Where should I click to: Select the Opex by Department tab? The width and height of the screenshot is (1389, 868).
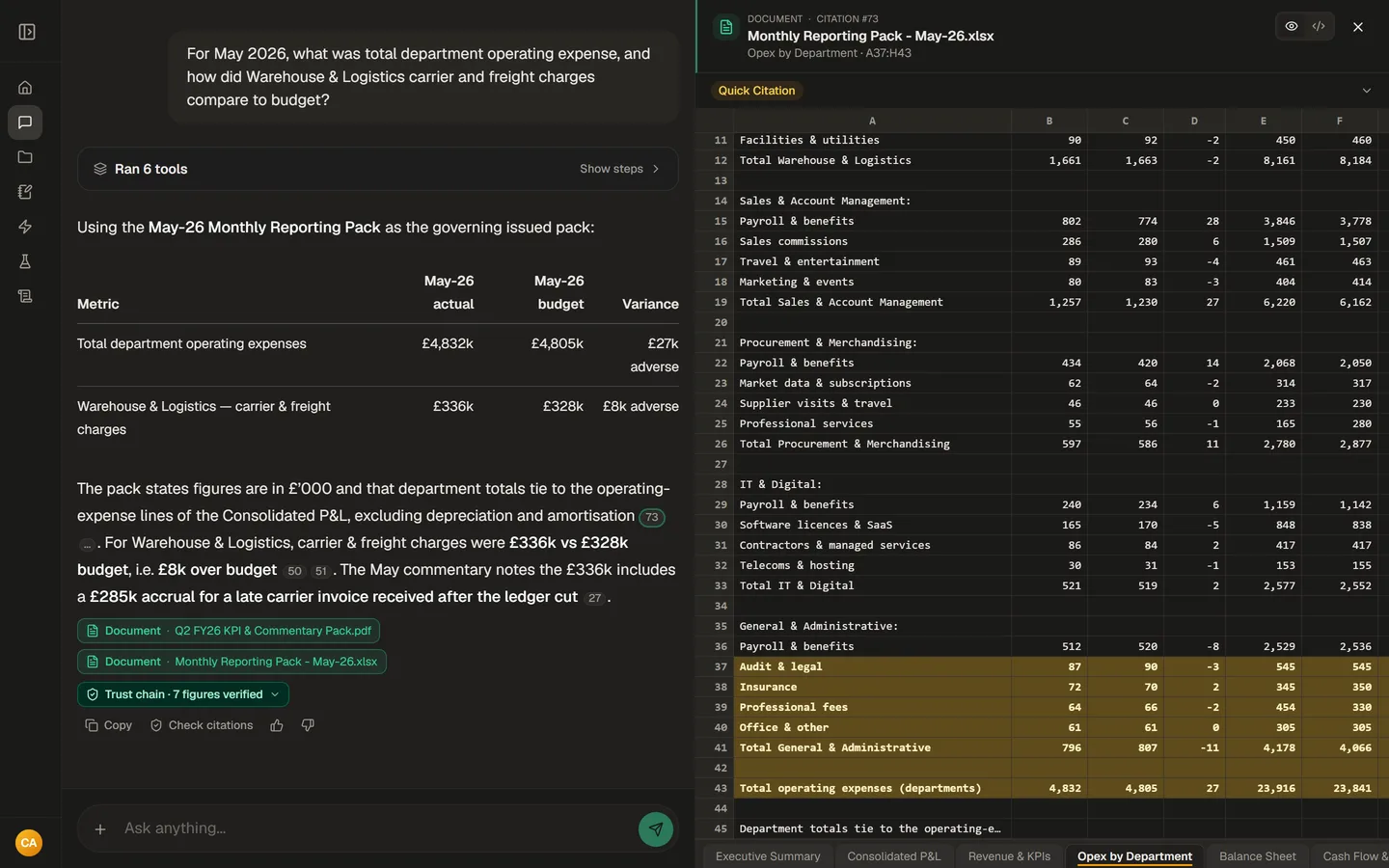pyautogui.click(x=1134, y=856)
